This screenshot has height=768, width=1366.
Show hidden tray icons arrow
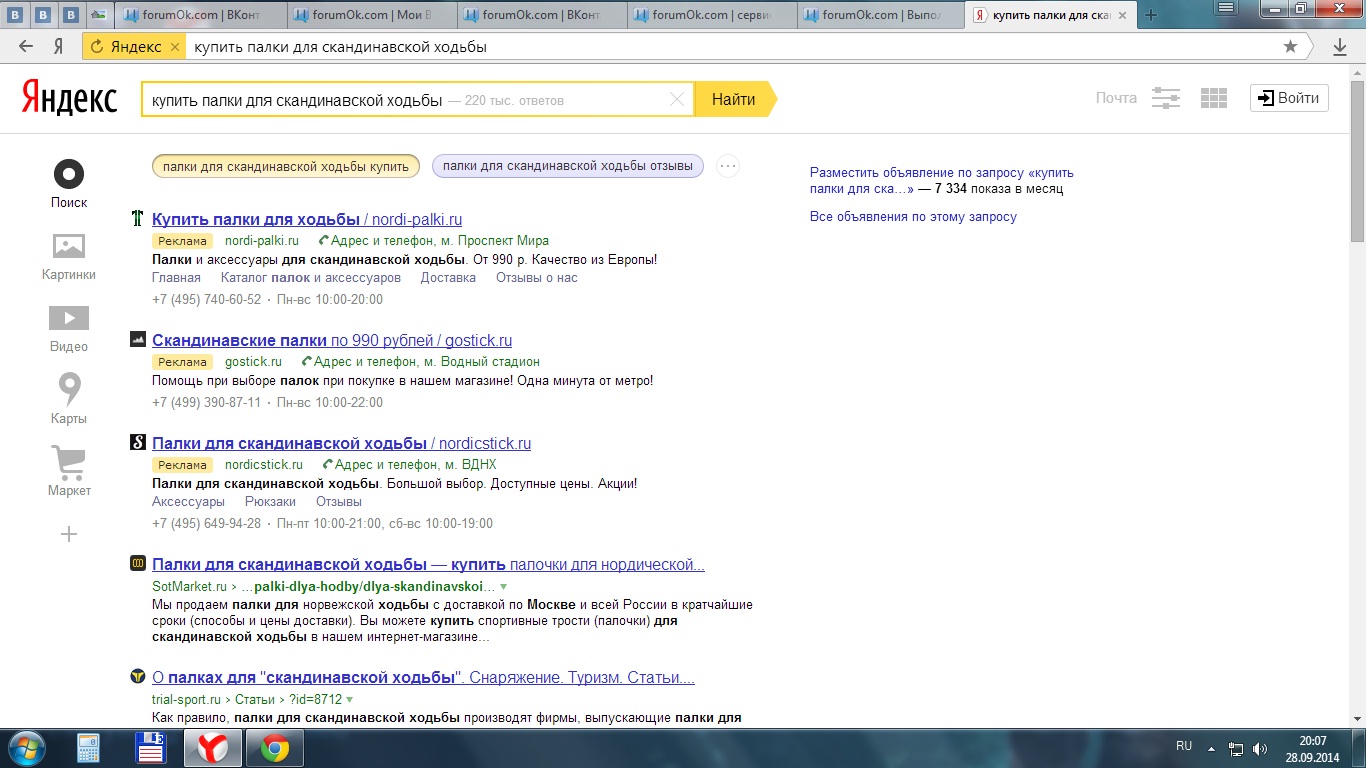tap(1211, 748)
